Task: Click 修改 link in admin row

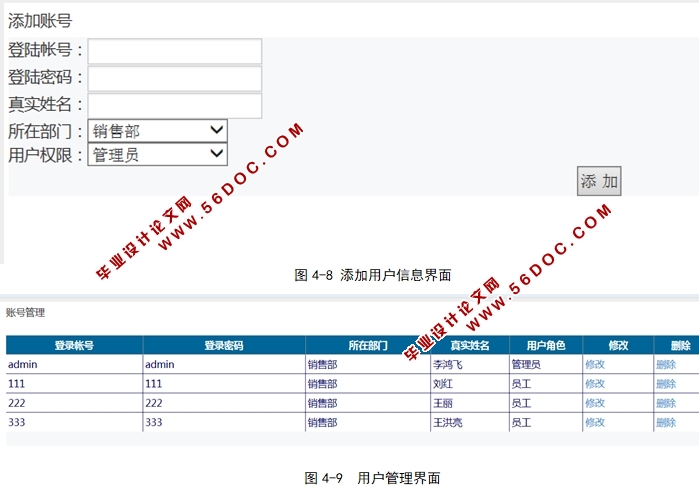Action: click(595, 365)
